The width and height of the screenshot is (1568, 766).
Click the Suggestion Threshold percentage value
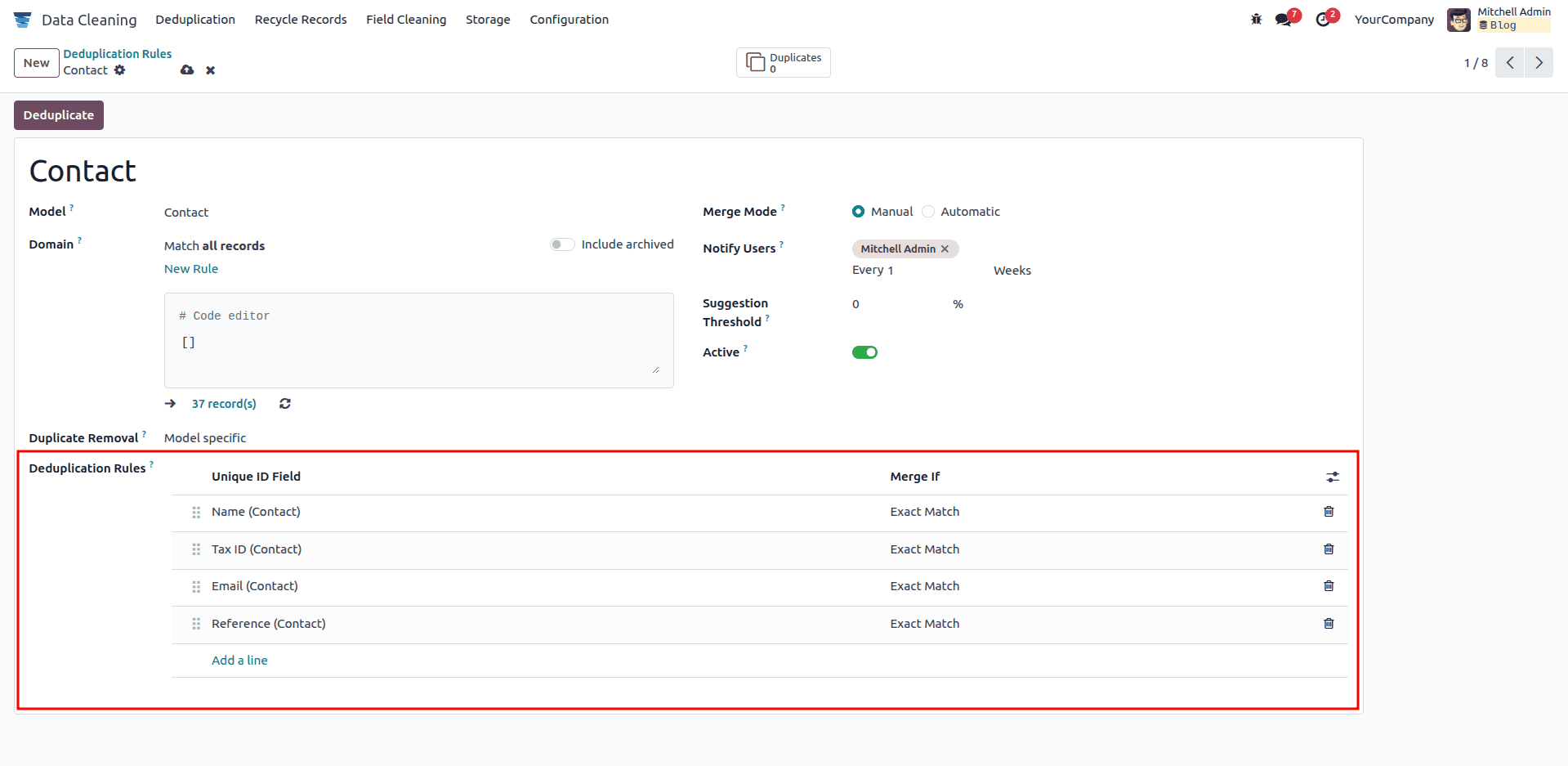[x=855, y=303]
